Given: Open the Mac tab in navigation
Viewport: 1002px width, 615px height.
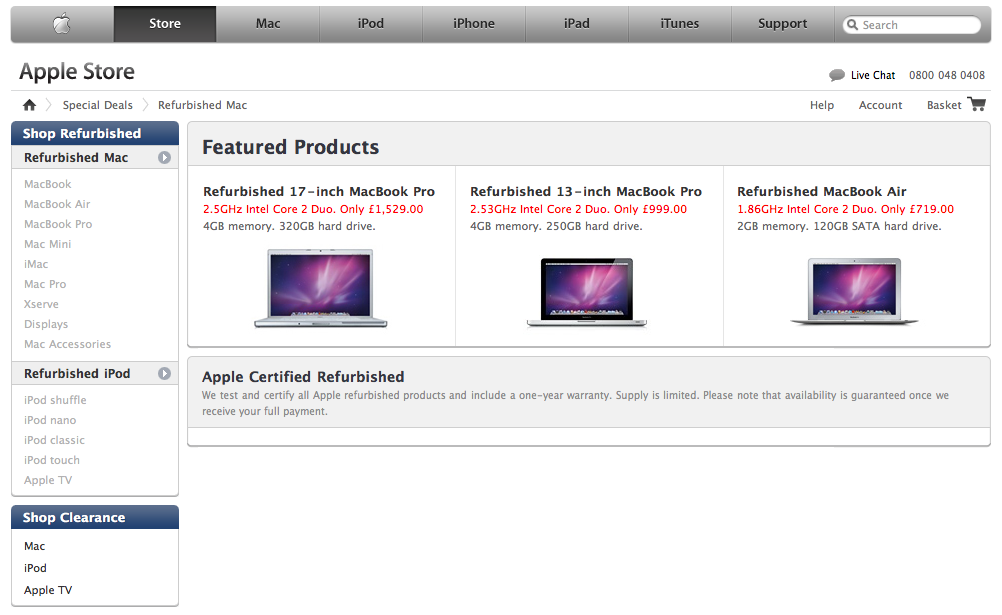Looking at the screenshot, I should pyautogui.click(x=268, y=24).
